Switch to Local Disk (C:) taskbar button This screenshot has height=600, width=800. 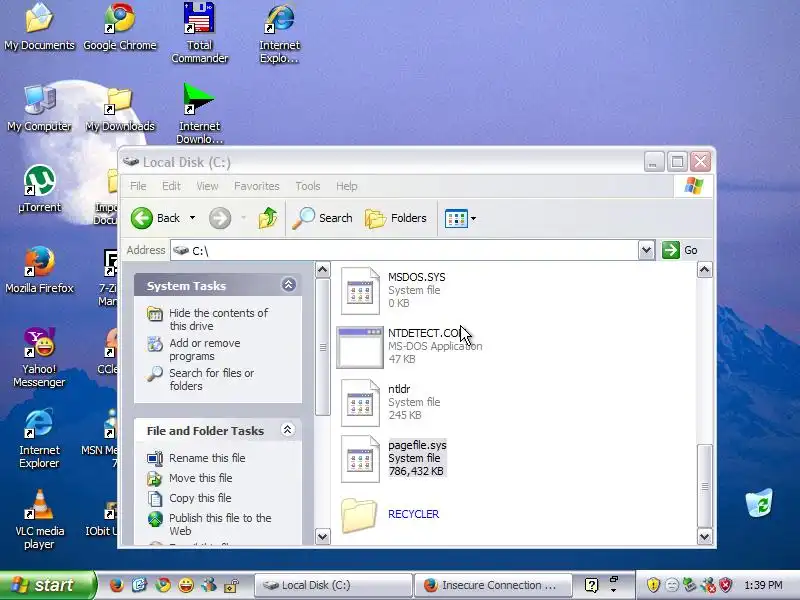tap(333, 585)
